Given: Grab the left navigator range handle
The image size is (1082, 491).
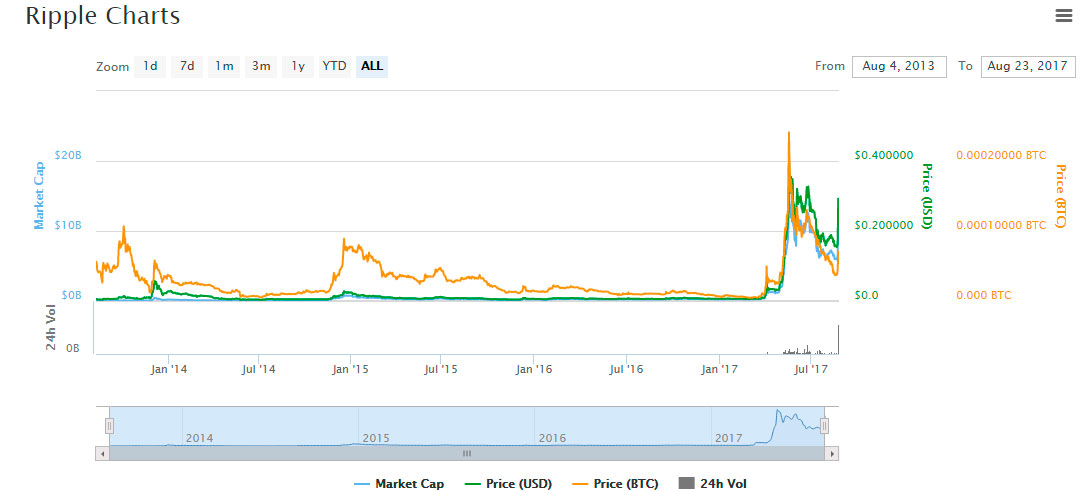Looking at the screenshot, I should click(x=109, y=426).
